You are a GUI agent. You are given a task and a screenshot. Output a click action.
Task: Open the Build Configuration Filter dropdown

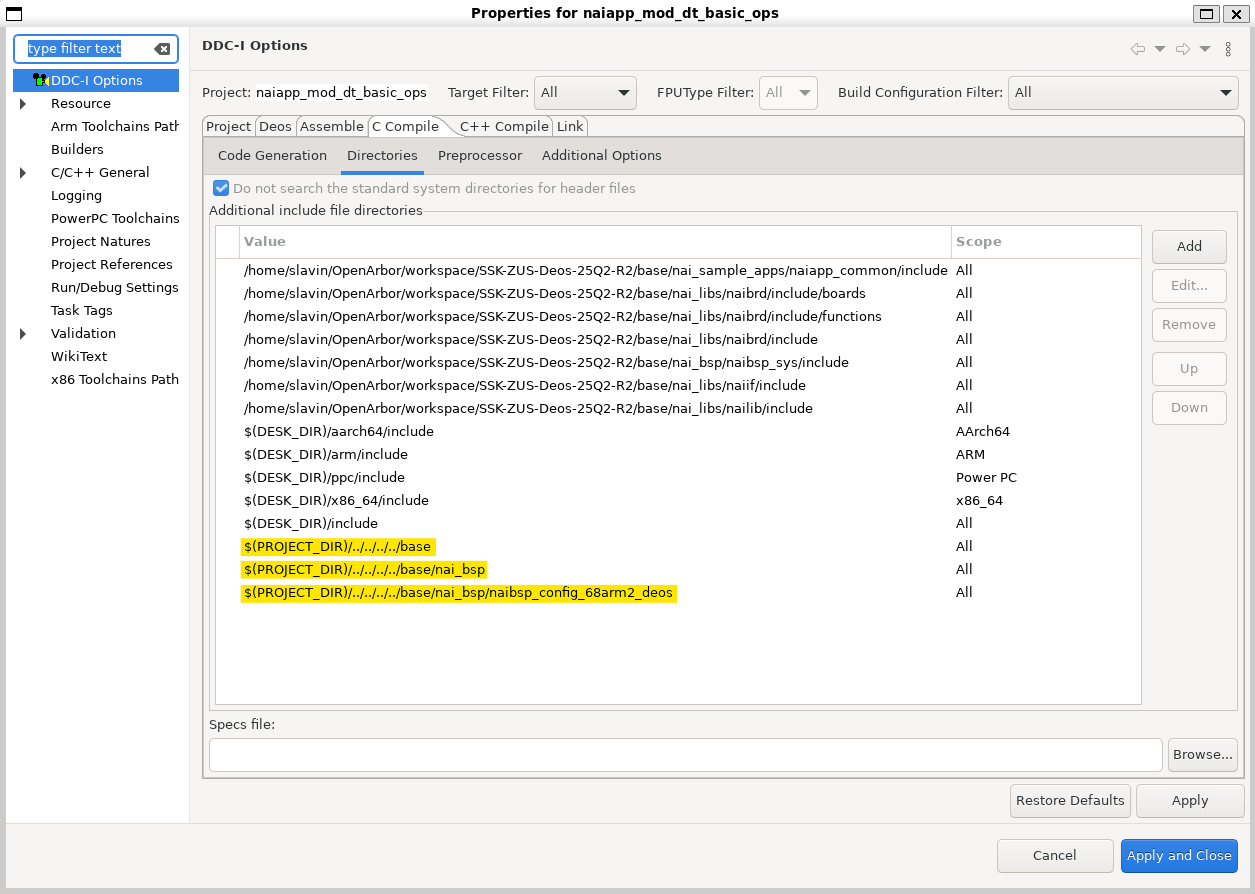pos(1123,92)
